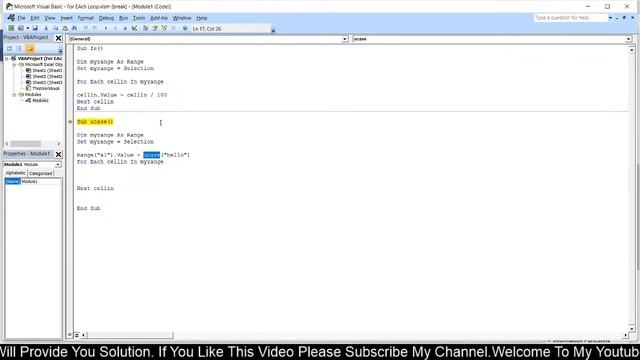Close the Project - VBAProject panel

(58, 38)
